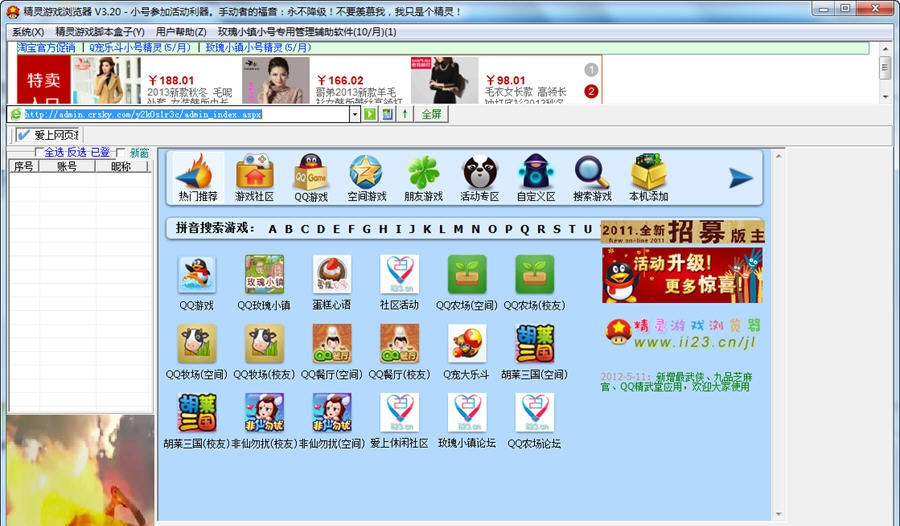Open the 游戏社区 game community icon
The height and width of the screenshot is (526, 900).
click(254, 177)
